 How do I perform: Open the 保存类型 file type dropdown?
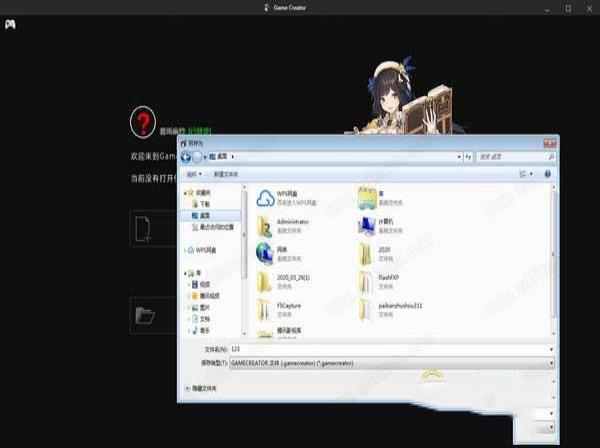[390, 366]
